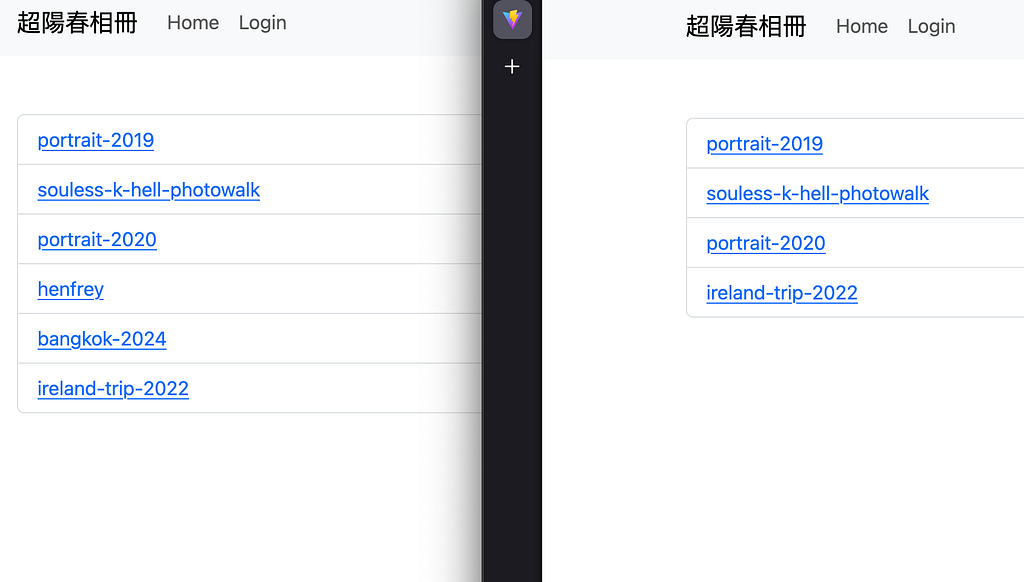Go to Home in left navbar
This screenshot has width=1024, height=582.
click(x=193, y=22)
